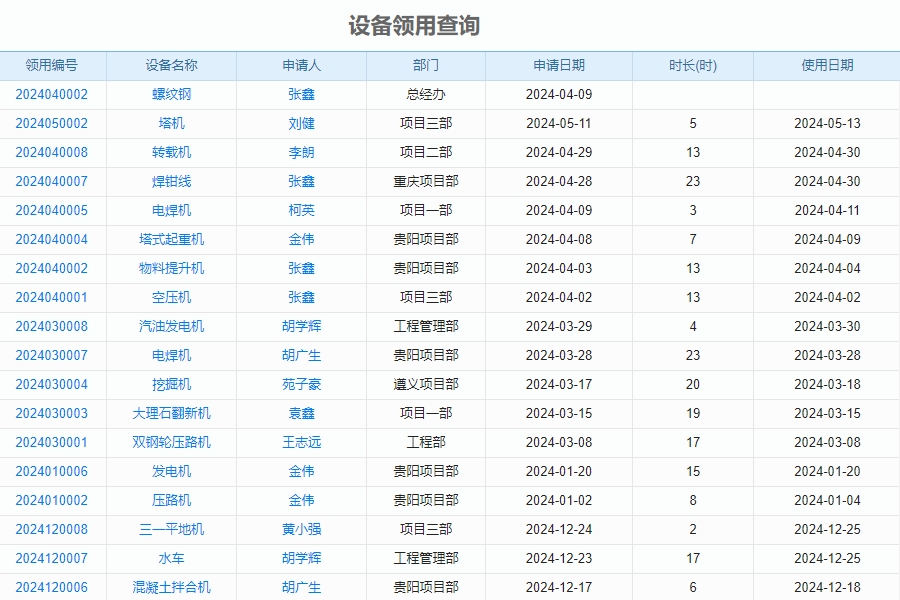Click the 转载机 equipment link

[172, 152]
